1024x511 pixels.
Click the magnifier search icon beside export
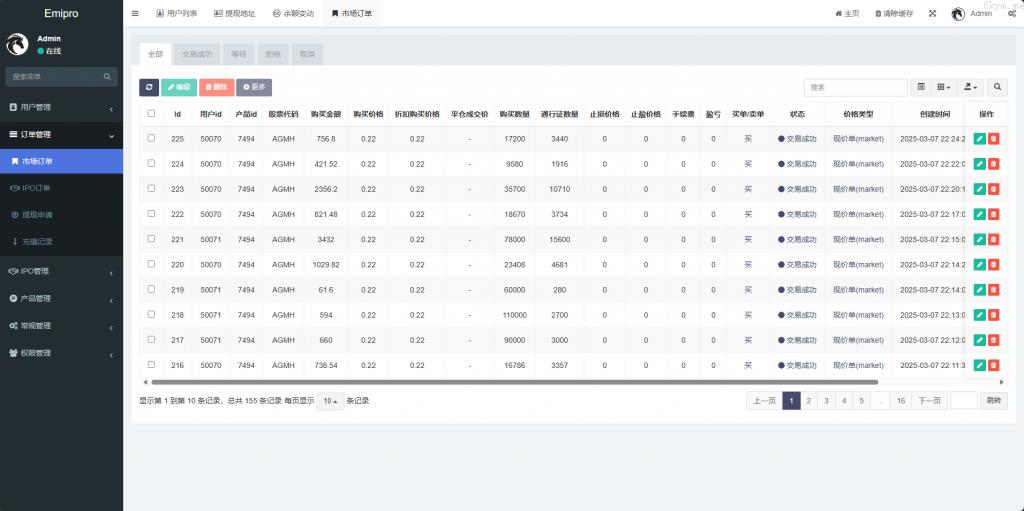tap(997, 88)
